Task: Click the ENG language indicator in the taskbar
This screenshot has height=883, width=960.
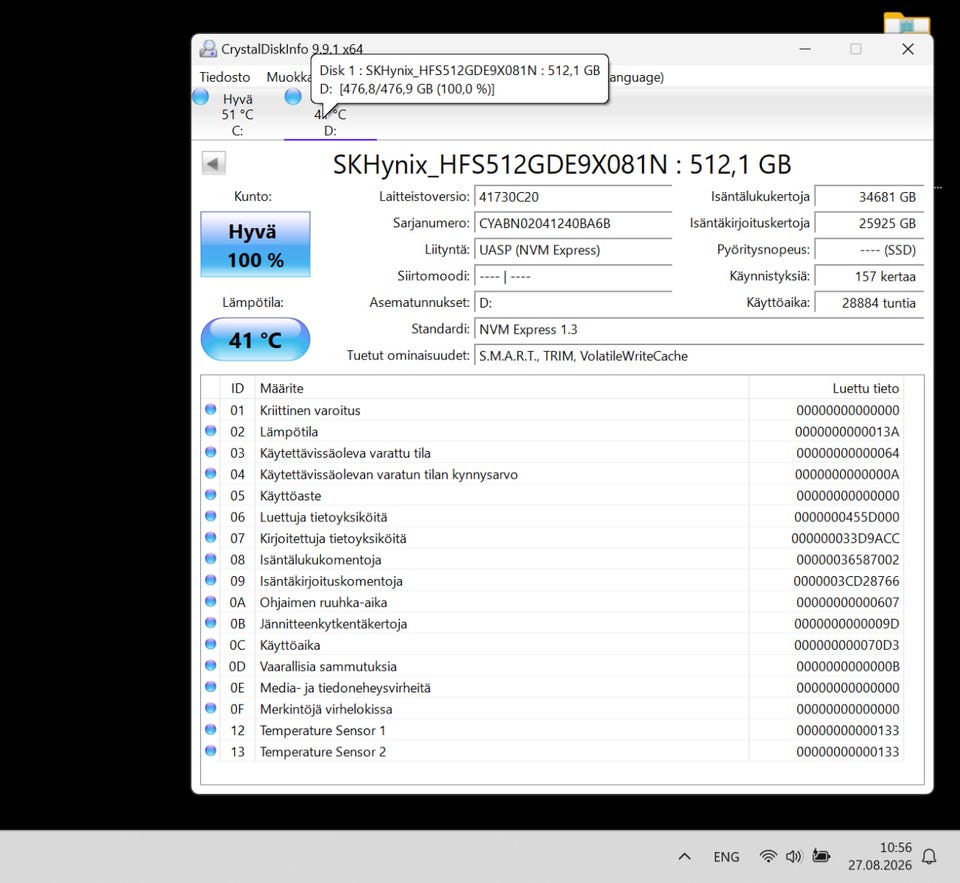Action: pos(726,857)
